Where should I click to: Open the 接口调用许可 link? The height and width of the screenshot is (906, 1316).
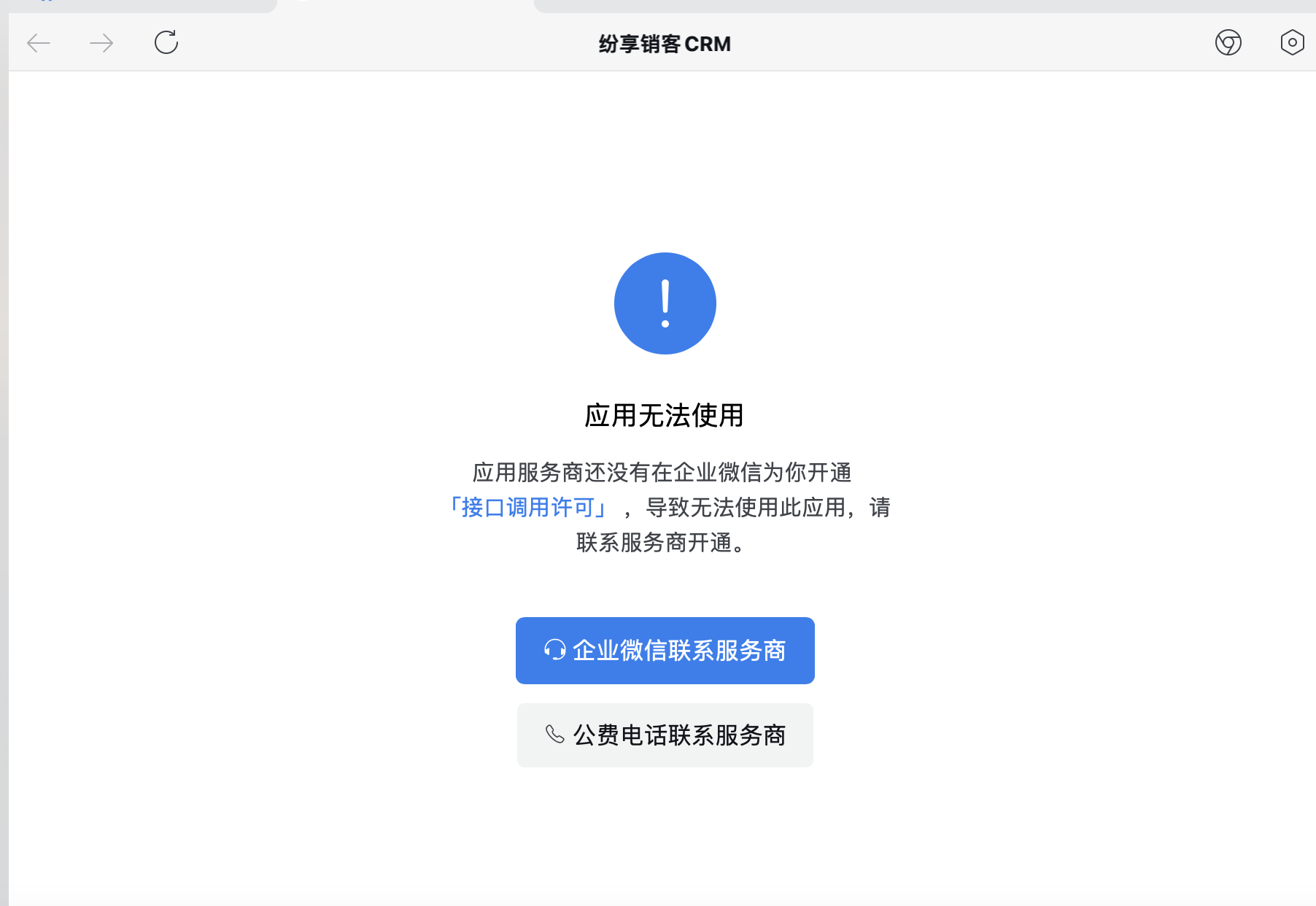point(527,507)
